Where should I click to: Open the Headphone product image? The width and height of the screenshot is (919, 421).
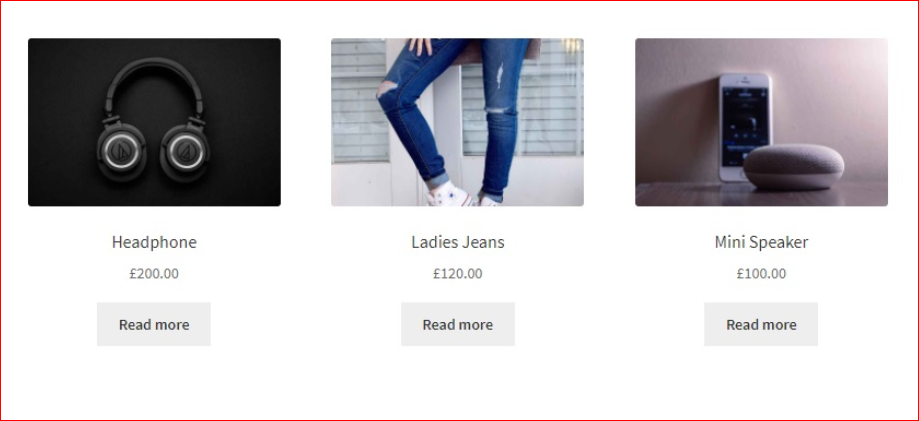pos(154,122)
